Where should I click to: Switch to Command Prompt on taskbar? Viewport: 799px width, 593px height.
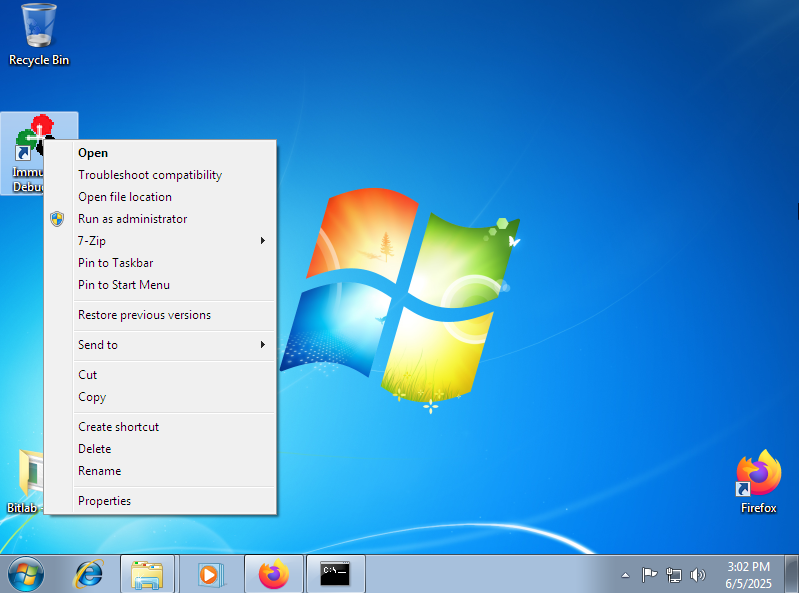pyautogui.click(x=335, y=574)
